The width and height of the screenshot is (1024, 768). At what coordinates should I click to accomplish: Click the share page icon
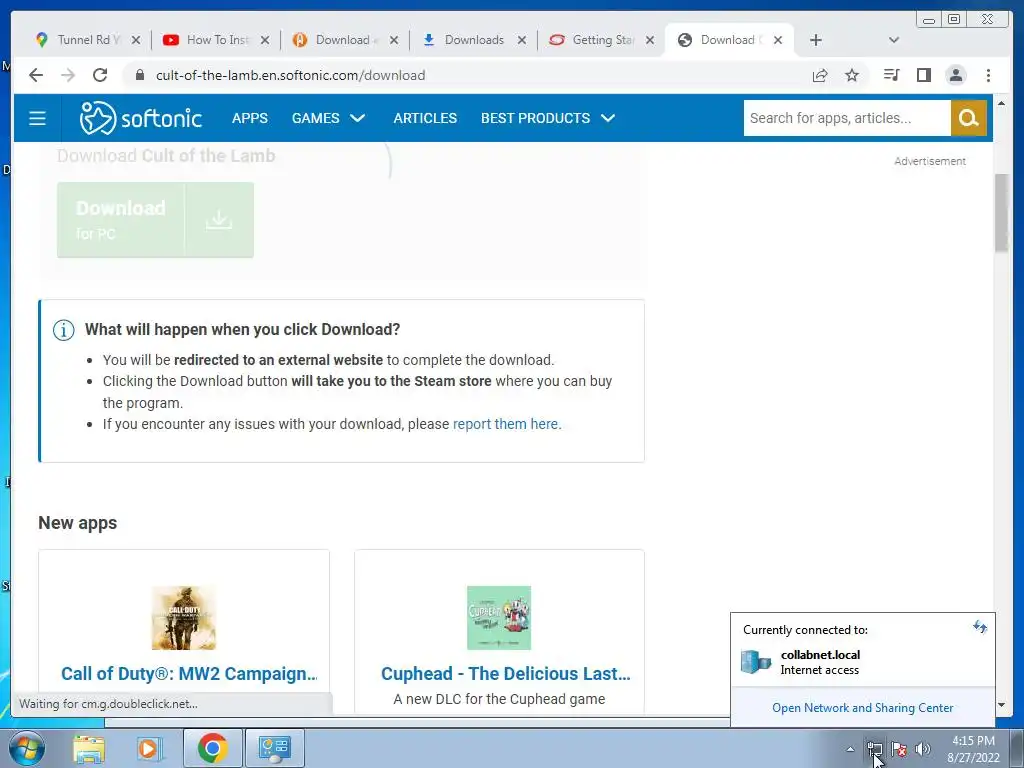[820, 75]
